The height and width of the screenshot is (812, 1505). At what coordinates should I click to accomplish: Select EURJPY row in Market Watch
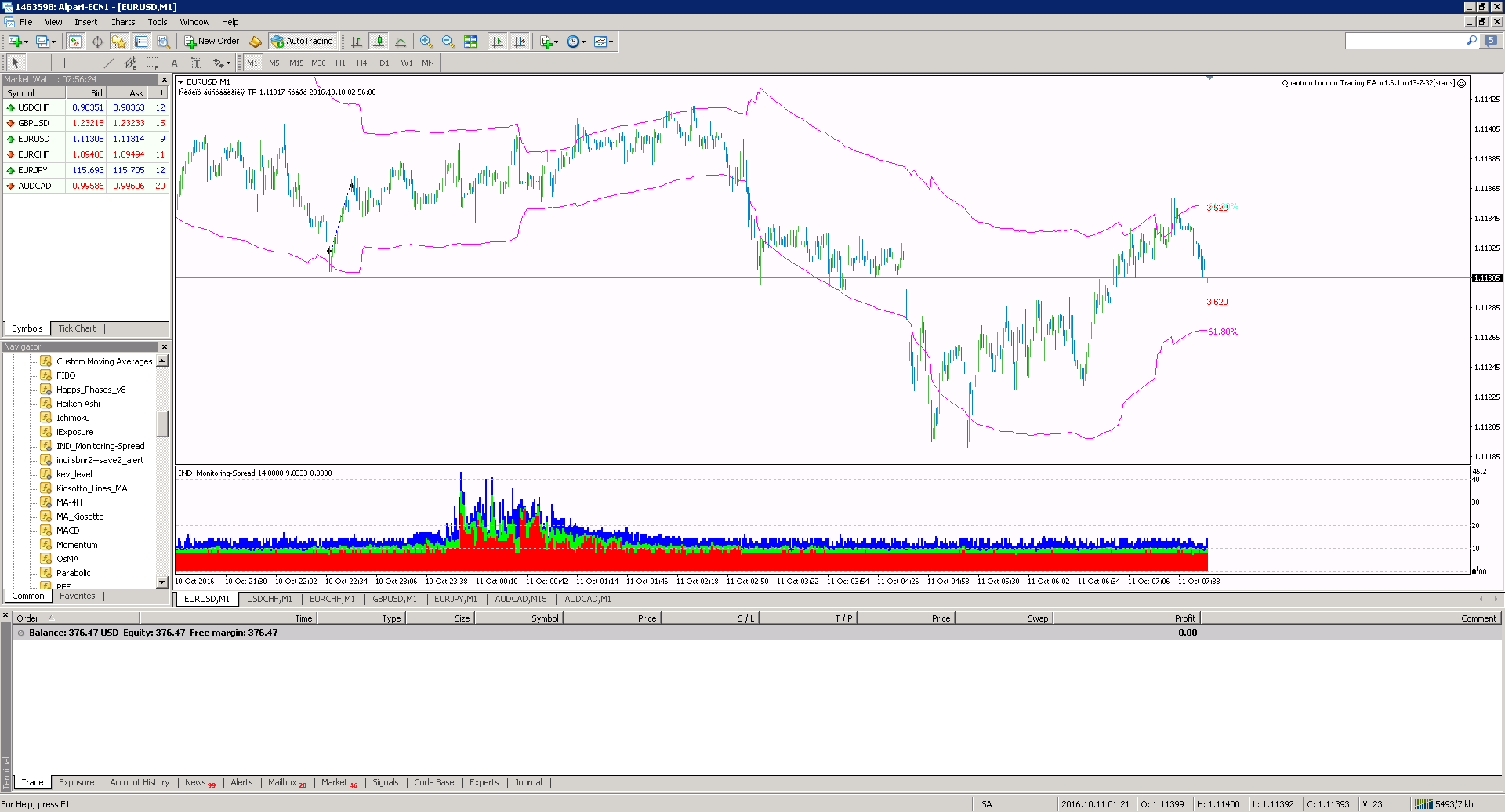[86, 170]
